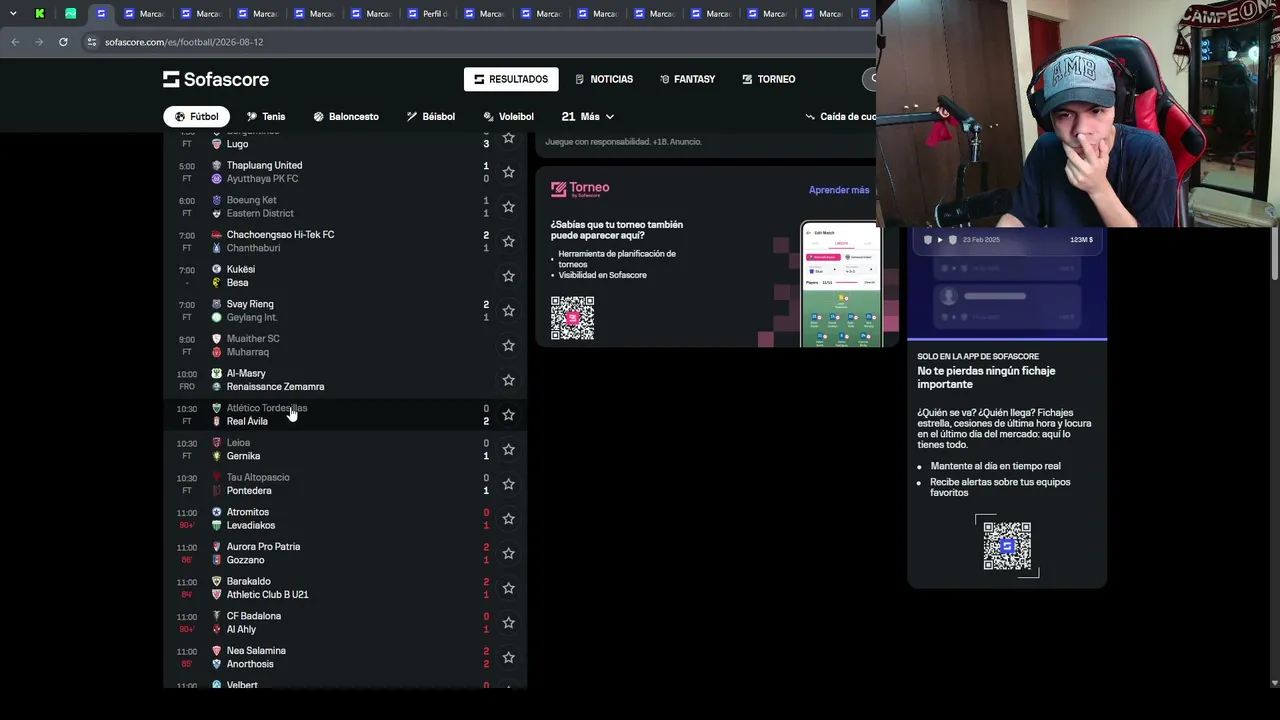Go back using the browser back arrow
Image resolution: width=1280 pixels, height=720 pixels.
pos(15,42)
